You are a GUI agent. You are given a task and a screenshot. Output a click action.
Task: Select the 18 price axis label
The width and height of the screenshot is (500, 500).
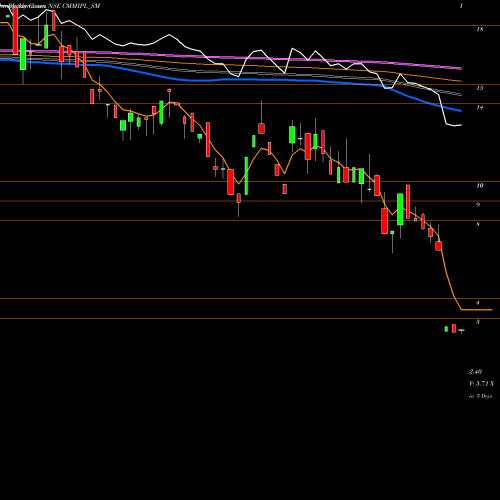point(479,29)
